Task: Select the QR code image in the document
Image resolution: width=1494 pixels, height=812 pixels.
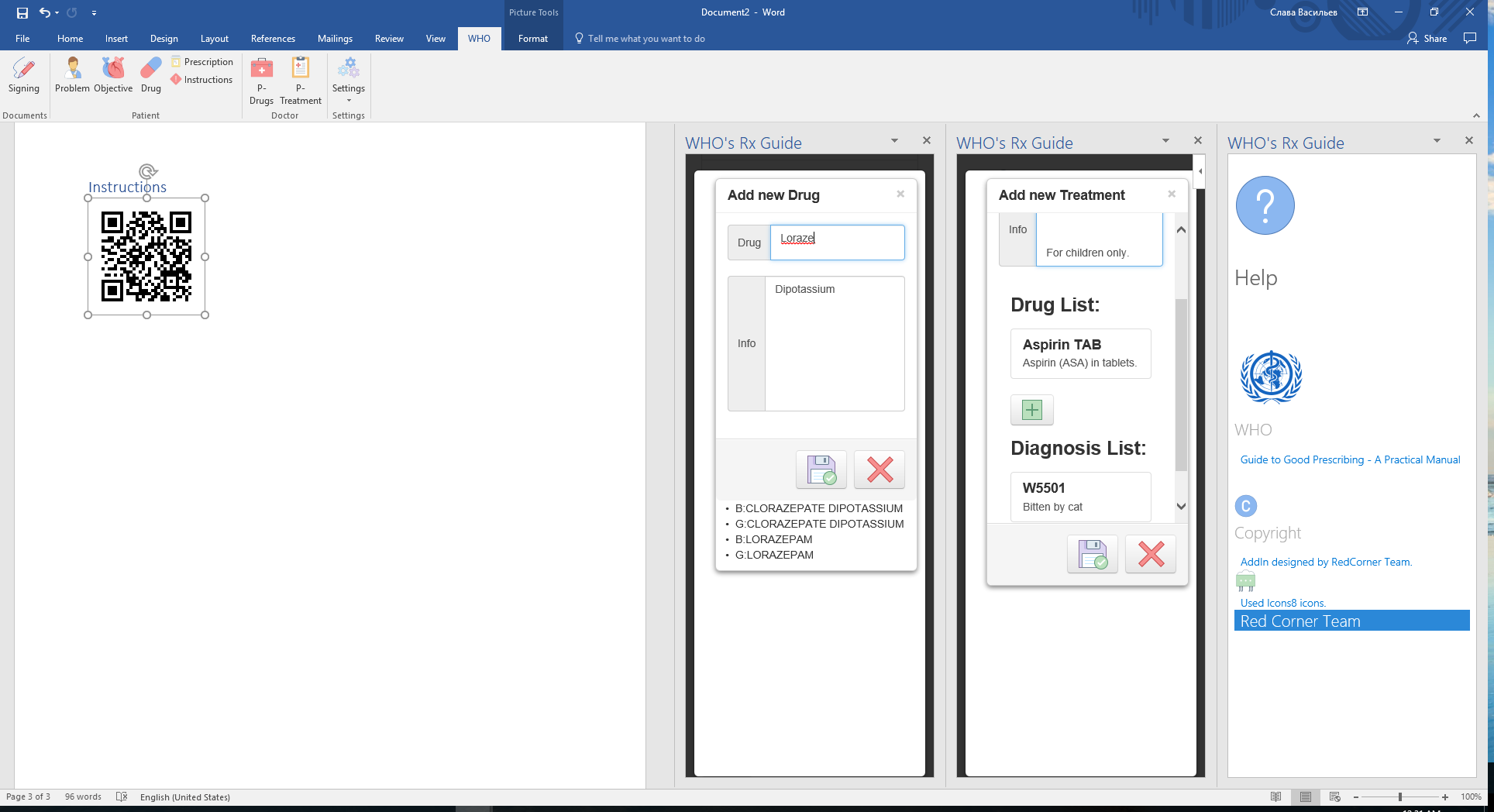Action: click(x=146, y=256)
